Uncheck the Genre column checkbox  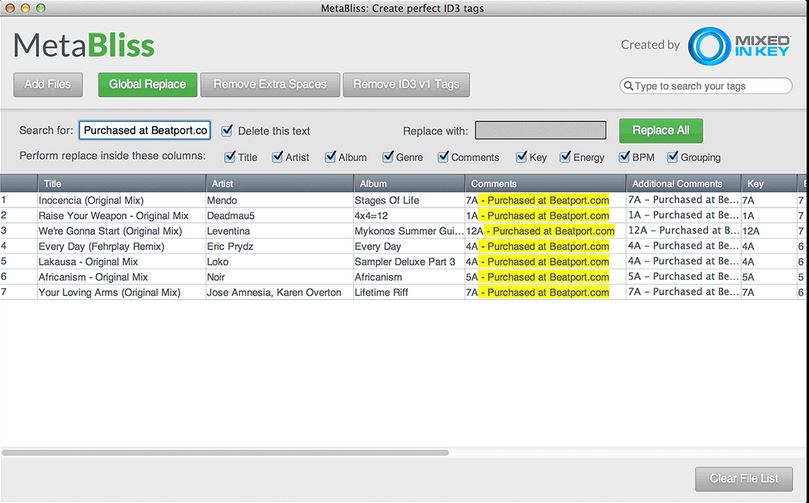pos(388,156)
